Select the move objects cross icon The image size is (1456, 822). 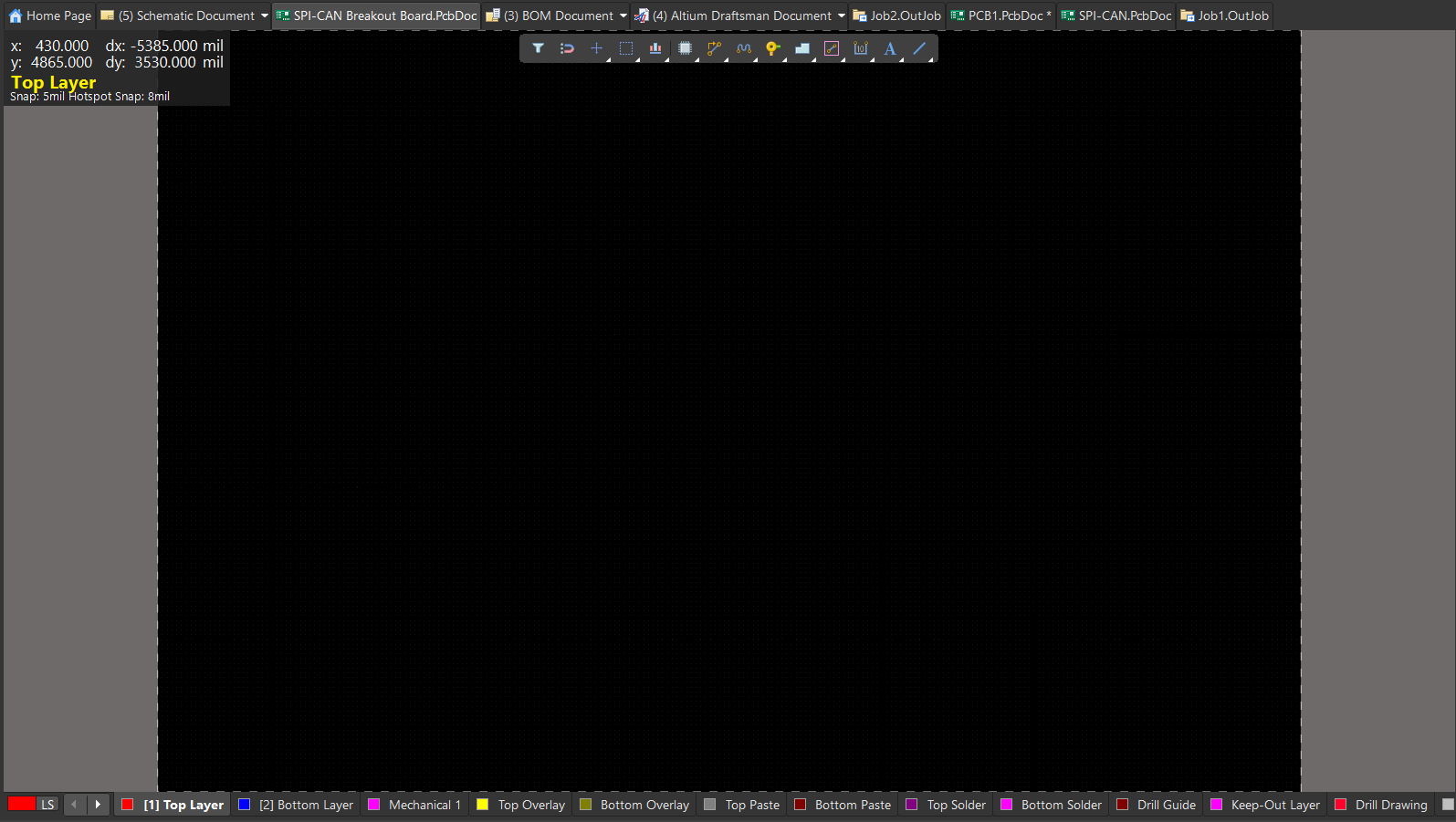click(596, 48)
